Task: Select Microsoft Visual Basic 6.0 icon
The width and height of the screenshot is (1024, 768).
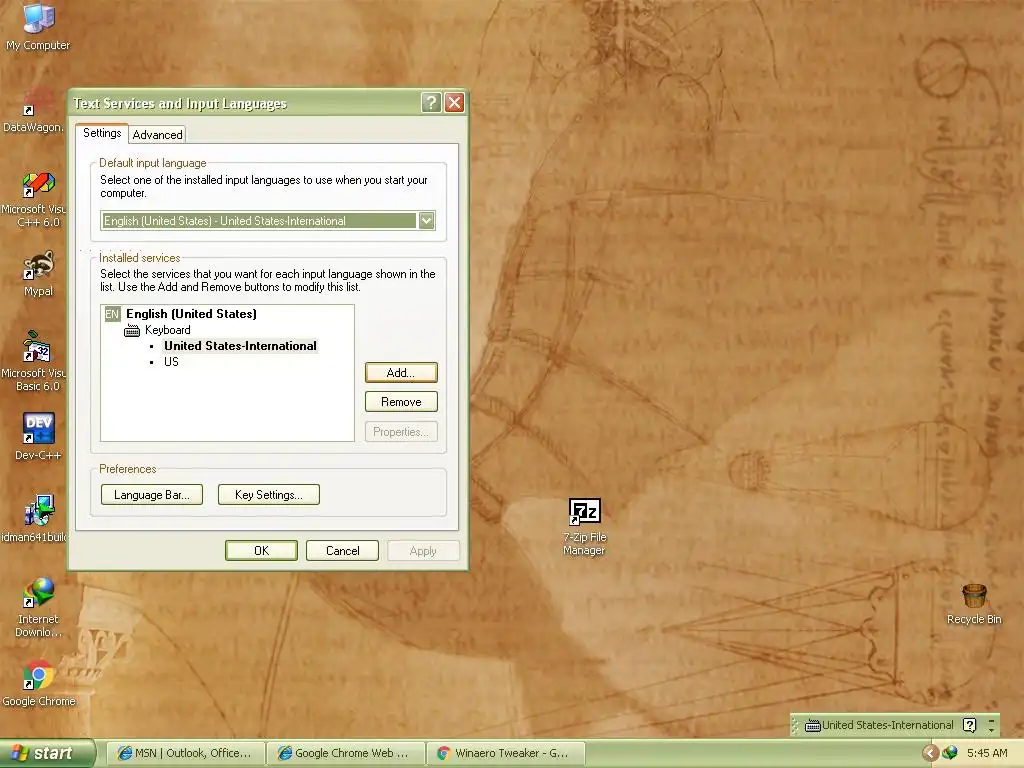Action: [33, 361]
